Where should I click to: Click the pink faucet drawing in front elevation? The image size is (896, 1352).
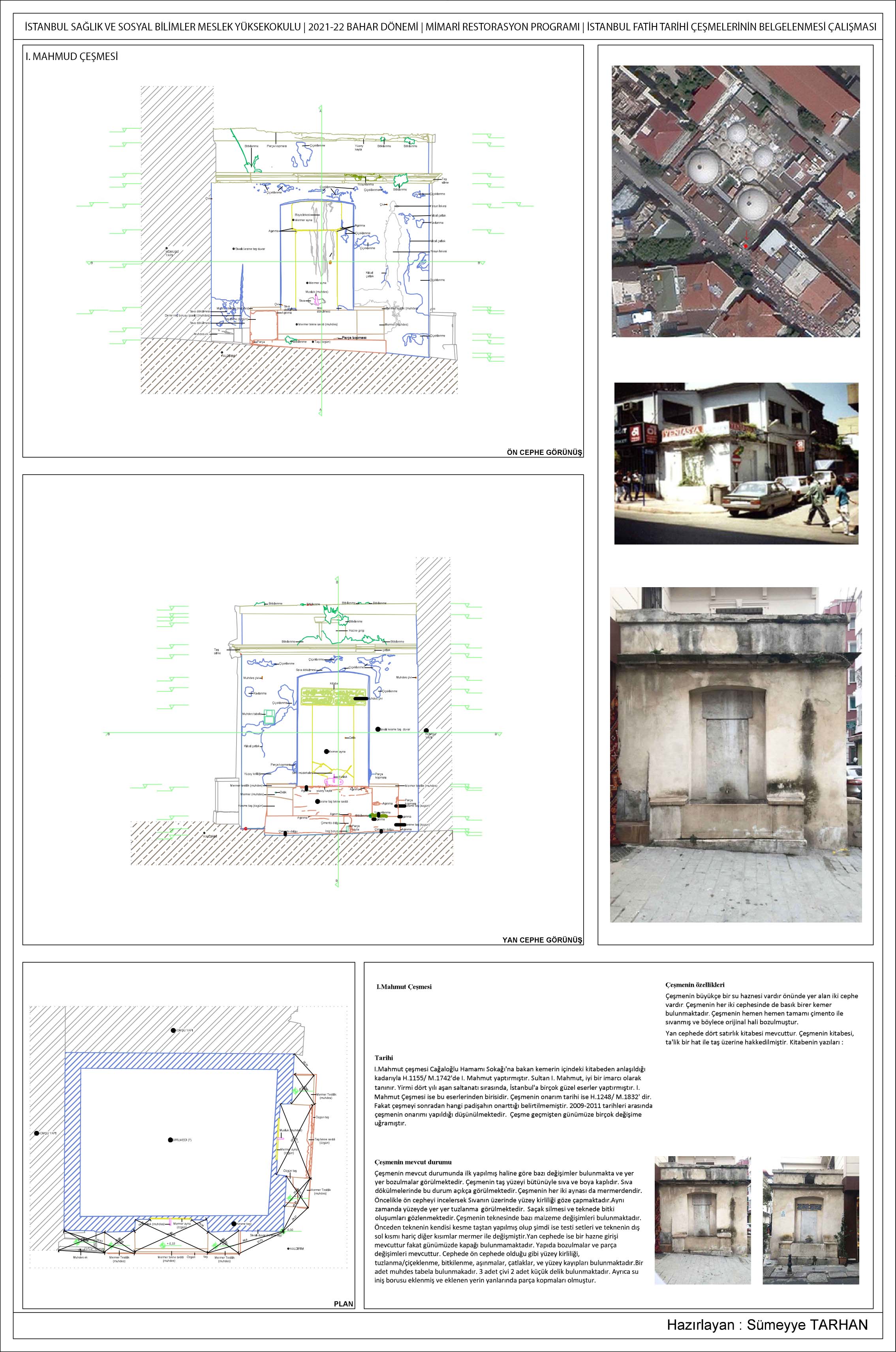pyautogui.click(x=317, y=300)
